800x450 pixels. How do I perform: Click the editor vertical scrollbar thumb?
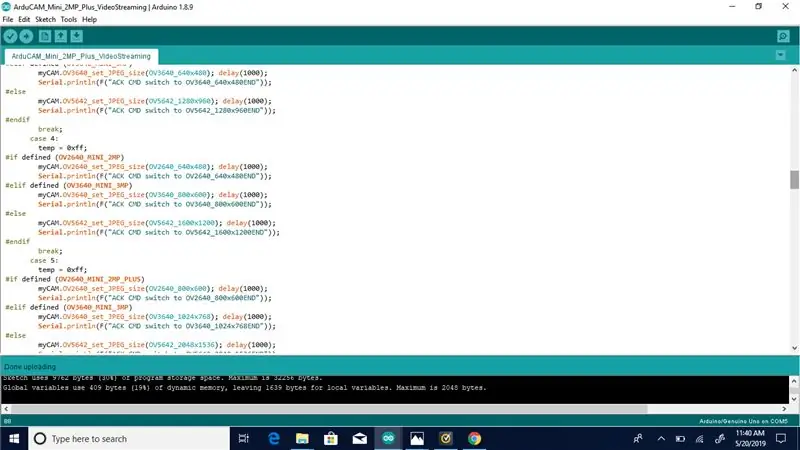click(x=794, y=180)
